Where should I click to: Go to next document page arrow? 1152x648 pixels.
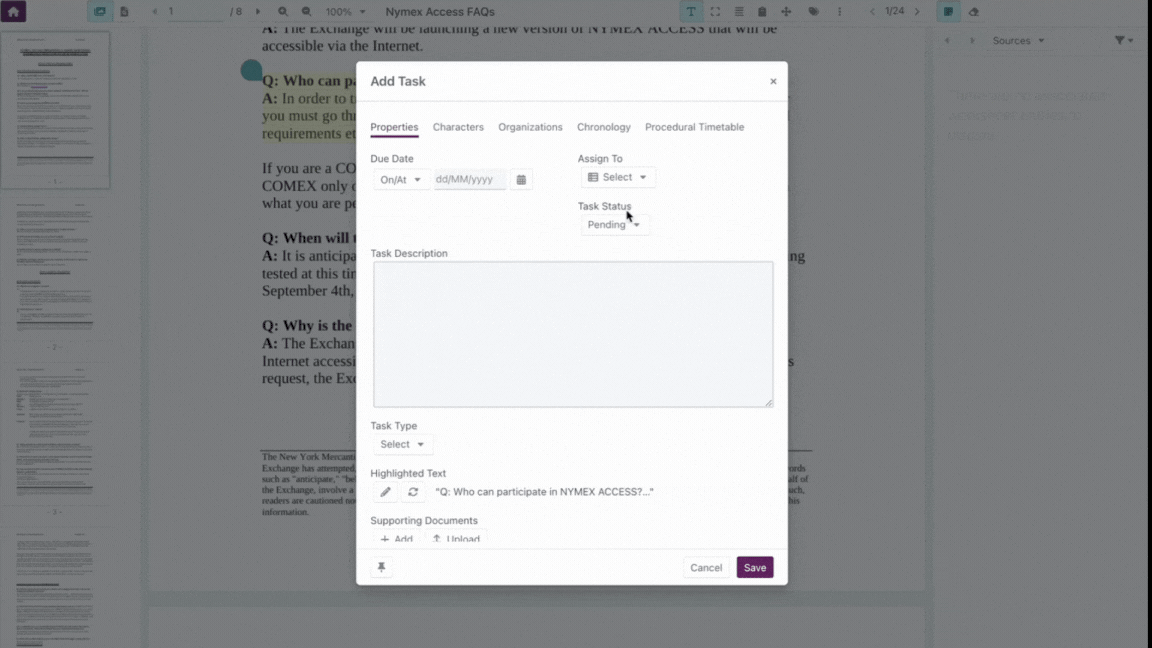[x=258, y=12]
